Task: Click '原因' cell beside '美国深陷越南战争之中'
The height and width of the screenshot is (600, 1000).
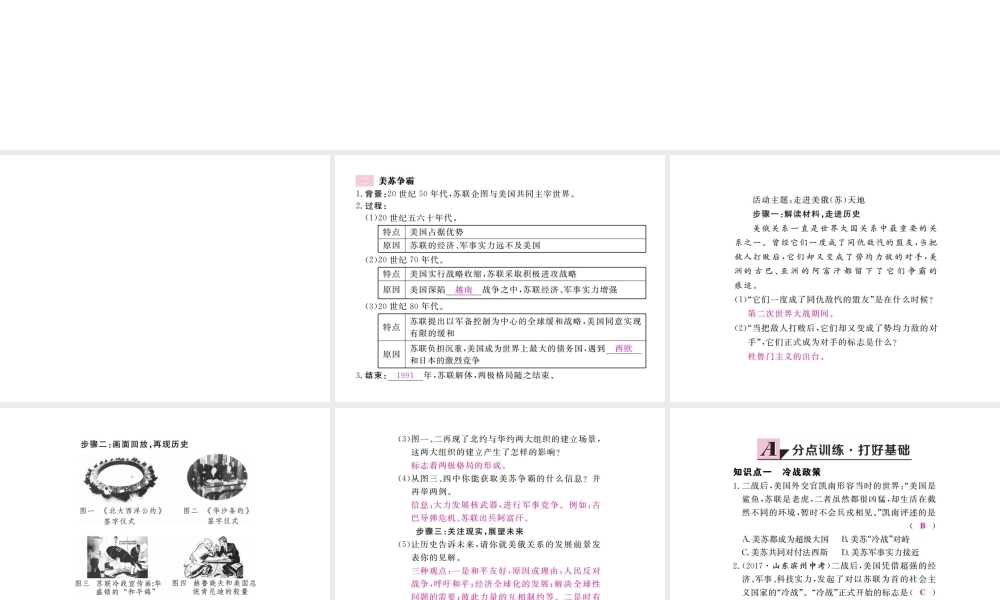Action: pos(392,289)
